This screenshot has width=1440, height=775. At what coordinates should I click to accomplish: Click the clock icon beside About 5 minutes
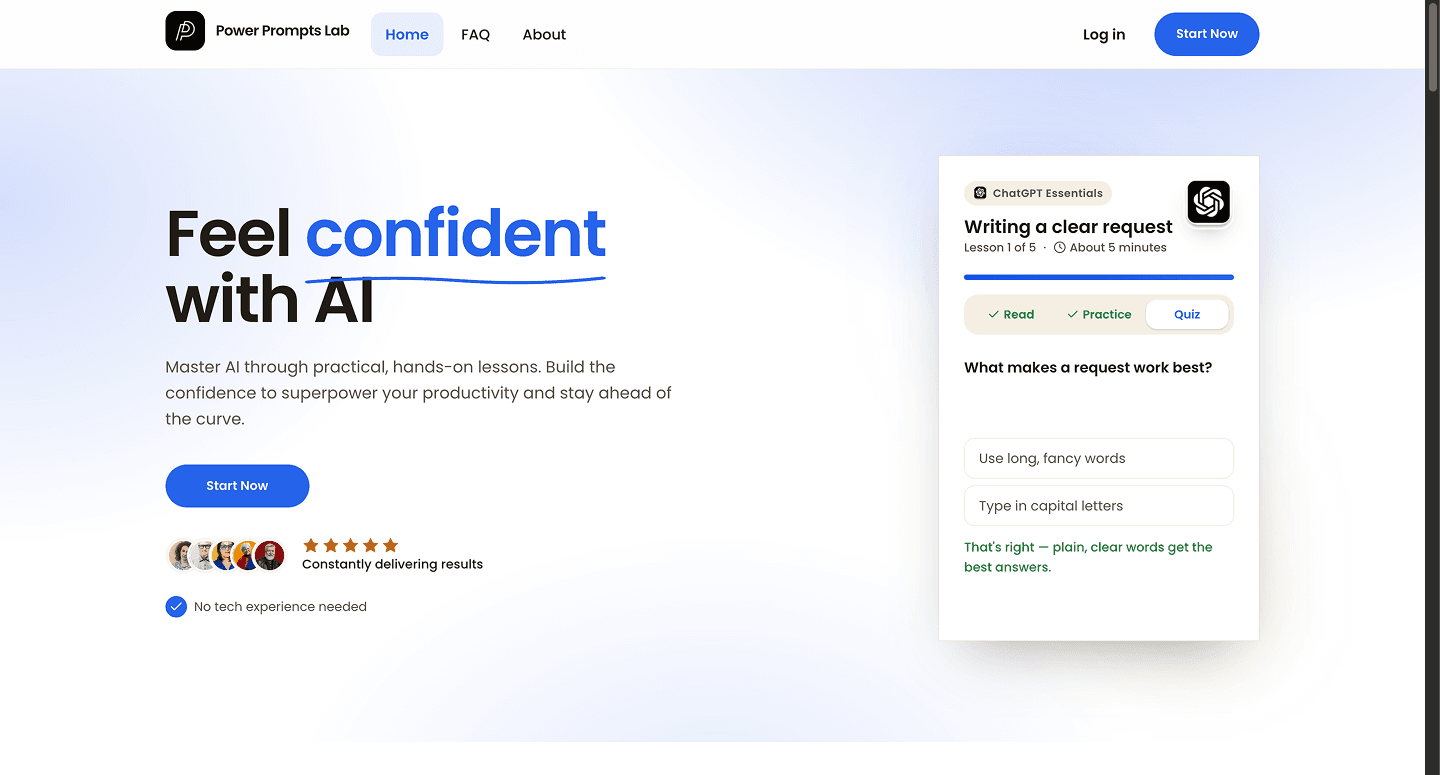(1060, 248)
